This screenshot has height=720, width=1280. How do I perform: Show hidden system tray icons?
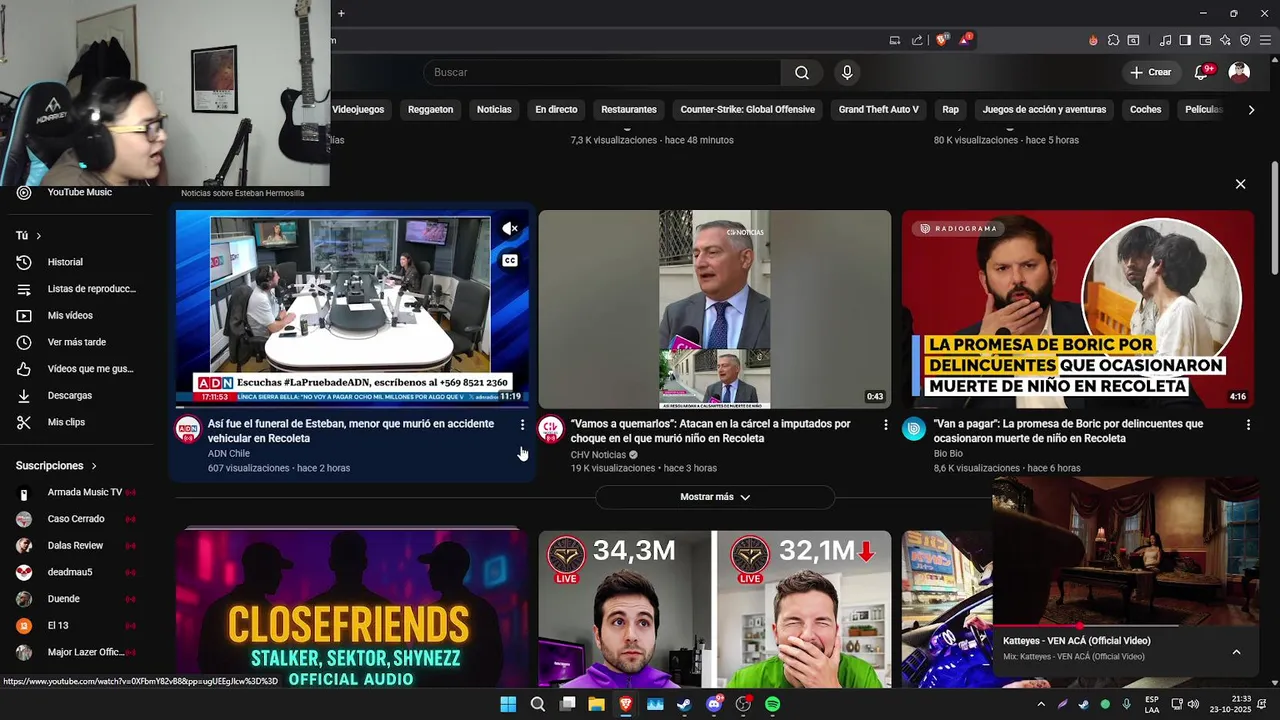(1041, 704)
